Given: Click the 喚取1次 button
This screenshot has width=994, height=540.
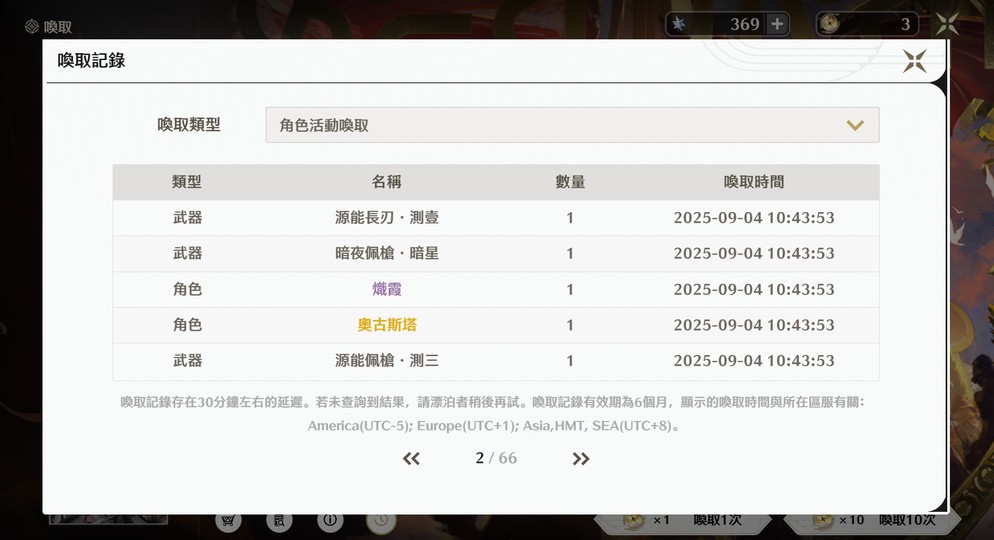Looking at the screenshot, I should click(x=683, y=520).
